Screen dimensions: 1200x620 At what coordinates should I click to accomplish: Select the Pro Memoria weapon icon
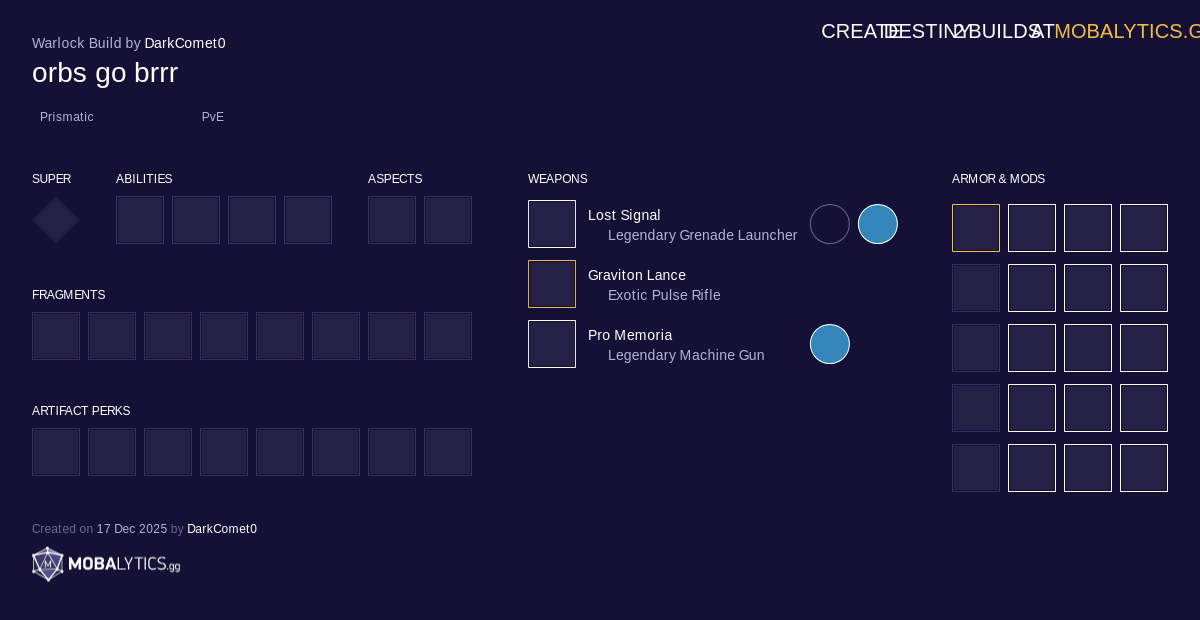click(x=552, y=344)
